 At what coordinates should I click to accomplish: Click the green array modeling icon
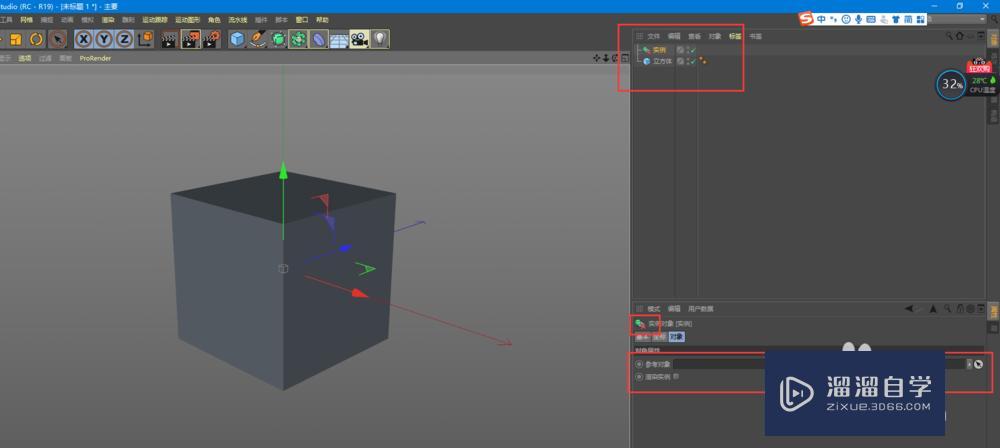(x=298, y=40)
